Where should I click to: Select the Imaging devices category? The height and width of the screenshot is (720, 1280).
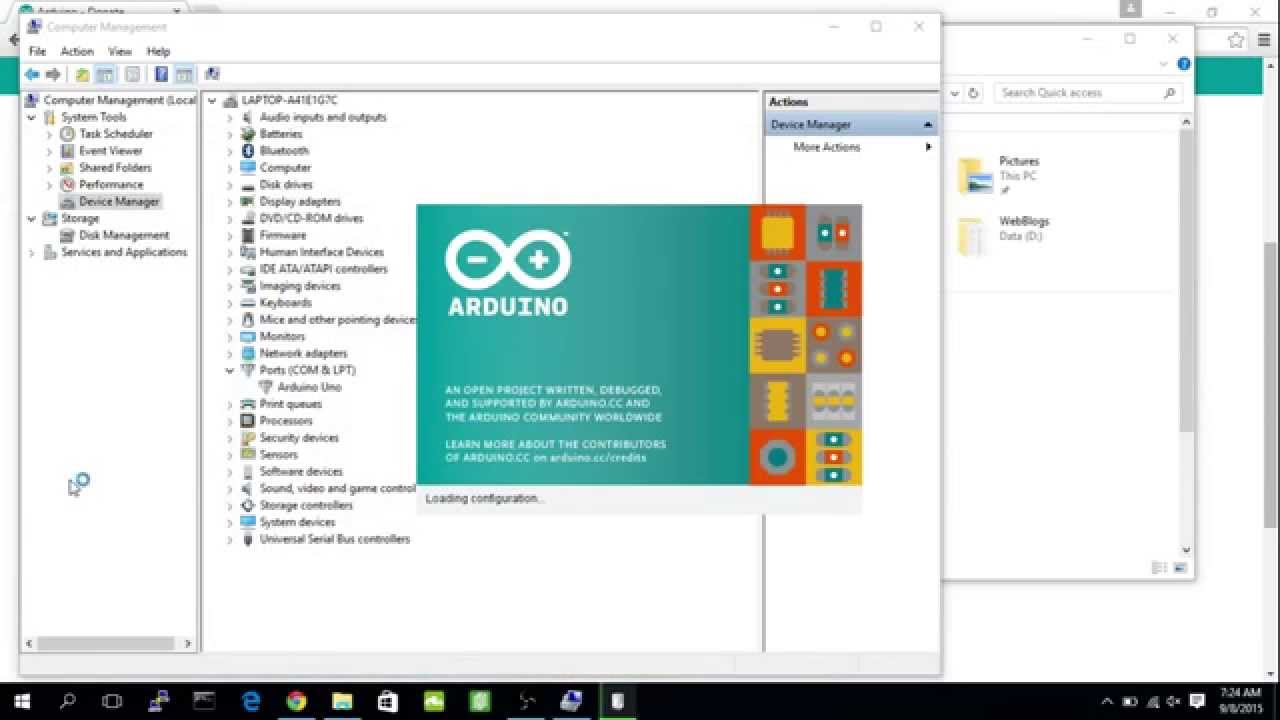point(300,285)
